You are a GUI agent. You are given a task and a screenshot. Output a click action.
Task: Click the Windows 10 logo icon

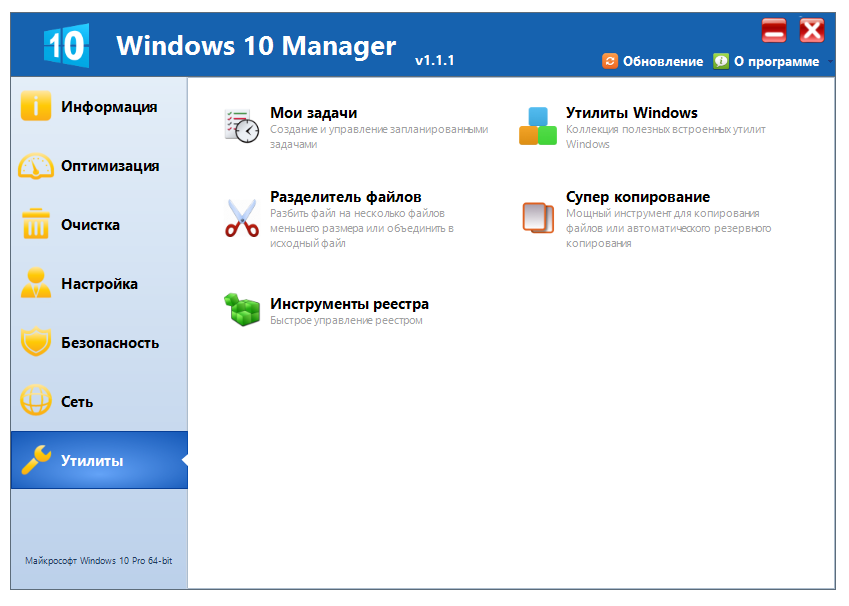tap(67, 45)
